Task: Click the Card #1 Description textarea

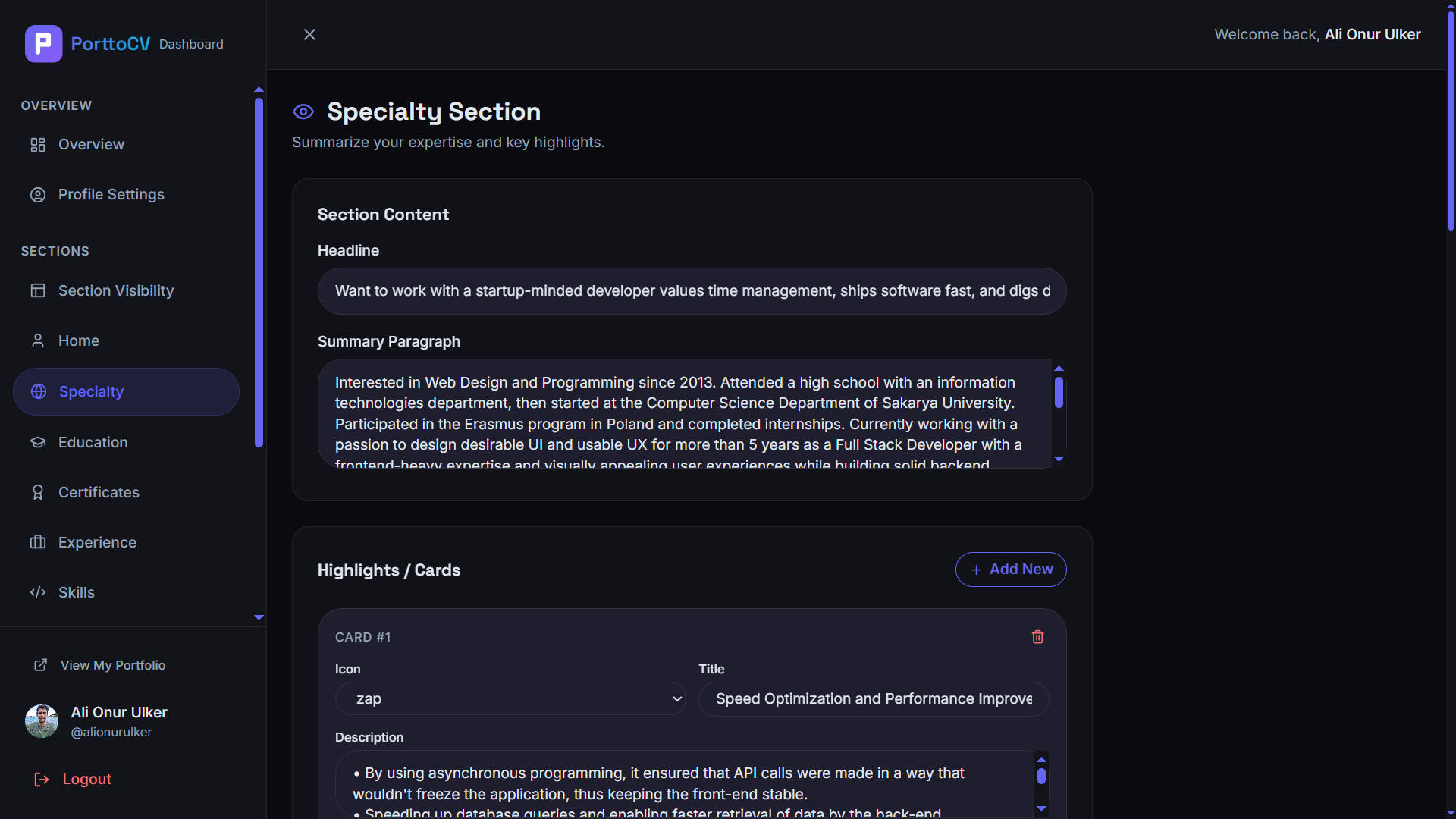Action: [x=685, y=784]
